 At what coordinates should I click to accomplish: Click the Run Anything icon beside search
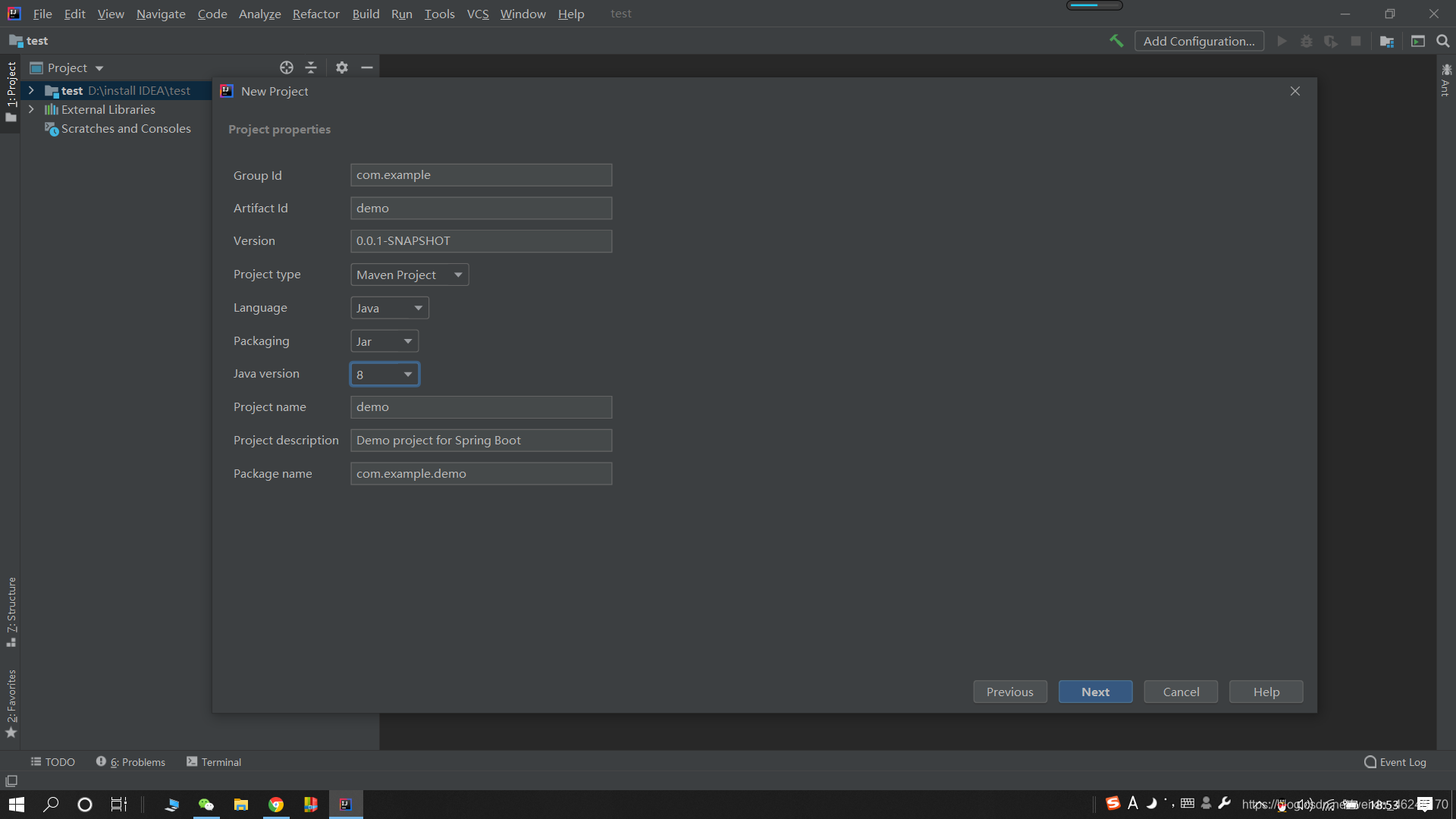tap(1418, 41)
